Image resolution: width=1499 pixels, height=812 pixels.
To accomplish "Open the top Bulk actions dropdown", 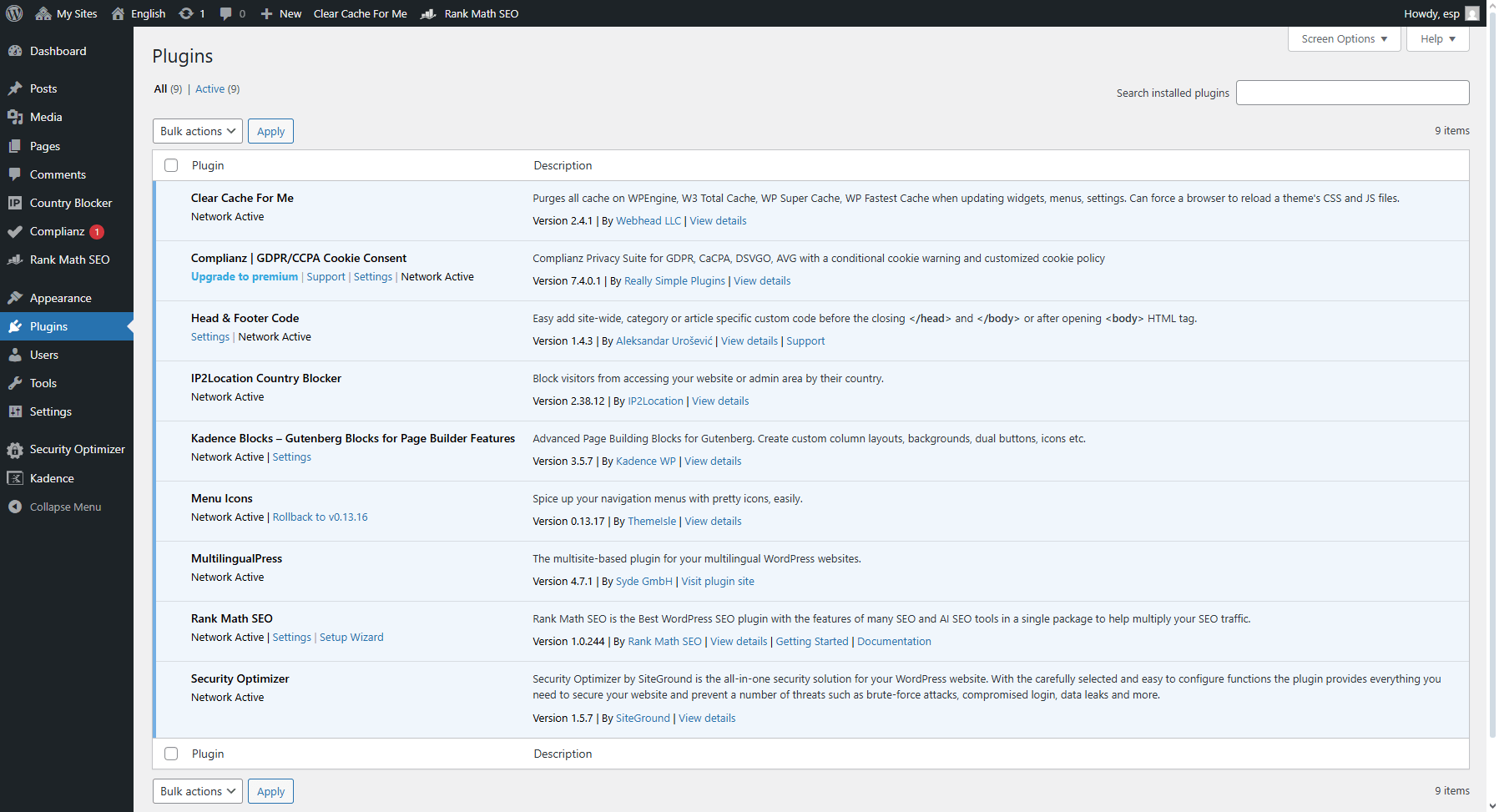I will [198, 131].
